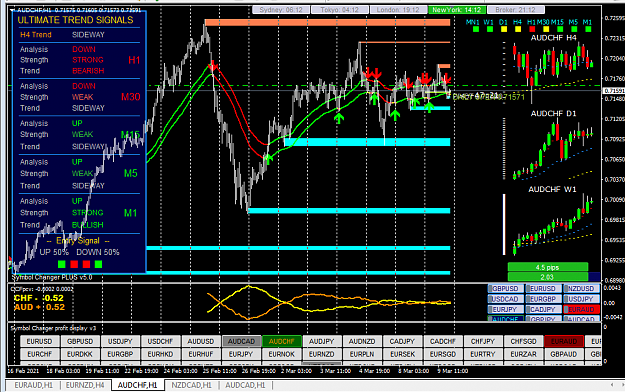Click the EURHUF symbol button
The height and width of the screenshot is (392, 625).
pos(201,354)
